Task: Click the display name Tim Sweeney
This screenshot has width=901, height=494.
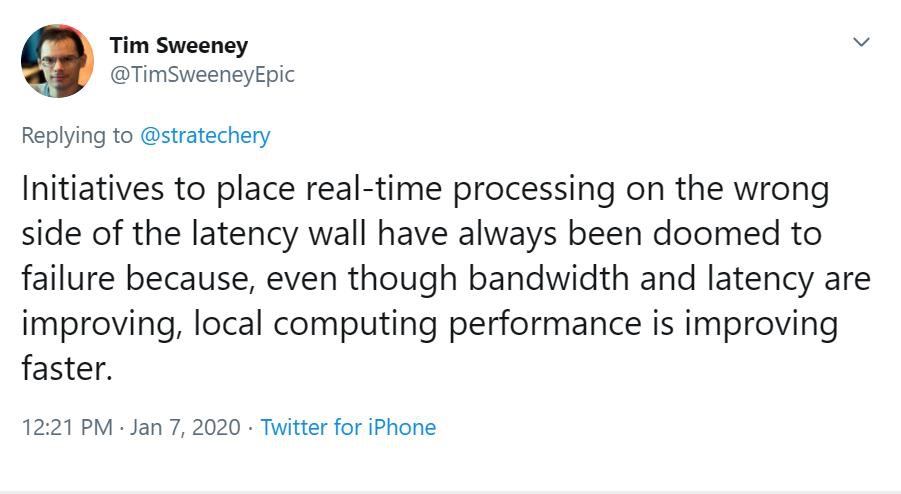Action: pos(179,46)
